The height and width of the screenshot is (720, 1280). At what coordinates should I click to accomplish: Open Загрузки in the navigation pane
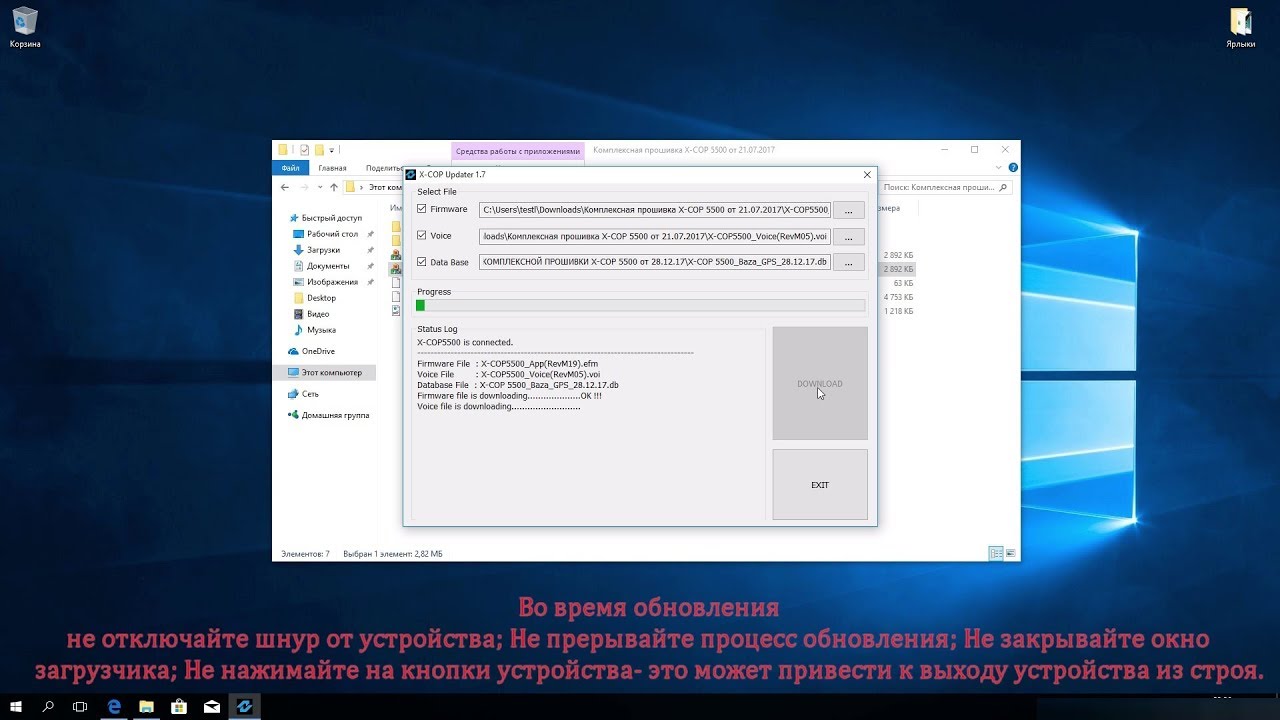[322, 250]
